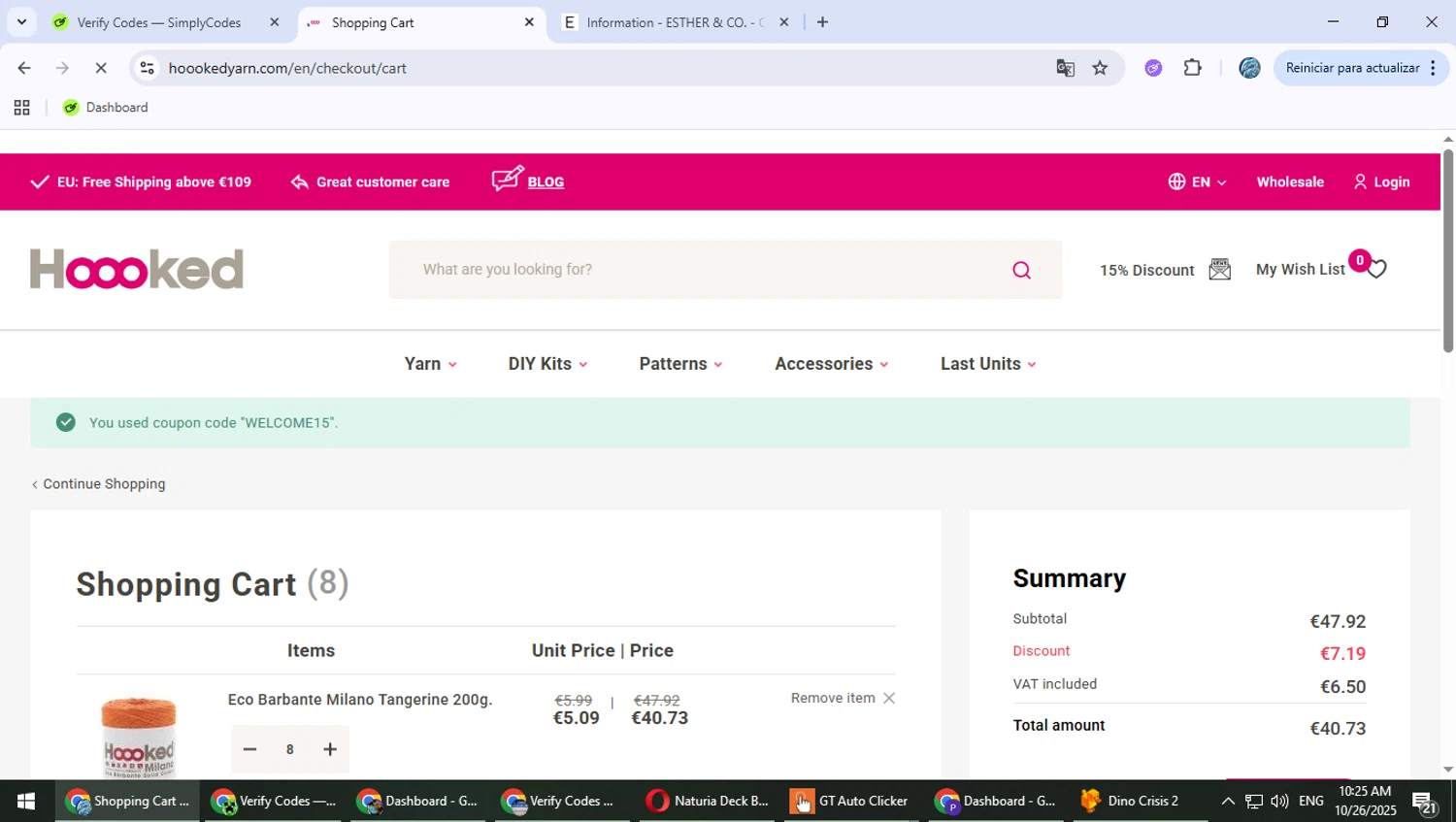Viewport: 1456px width, 822px height.
Task: Click 15% Discount link
Action: pos(1146,270)
